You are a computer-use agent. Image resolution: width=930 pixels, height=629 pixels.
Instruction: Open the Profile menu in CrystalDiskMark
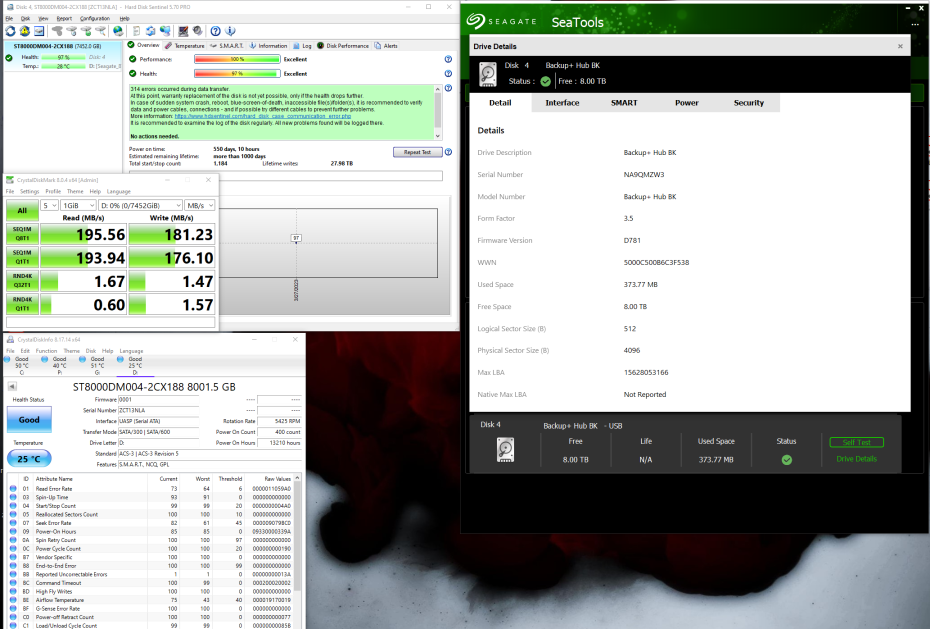(53, 191)
